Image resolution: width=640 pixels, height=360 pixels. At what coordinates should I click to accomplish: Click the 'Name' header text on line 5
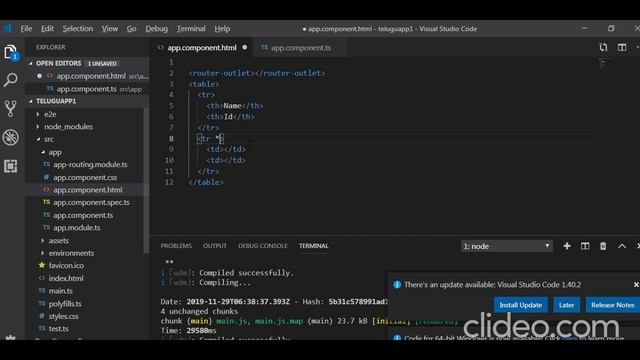click(x=232, y=106)
